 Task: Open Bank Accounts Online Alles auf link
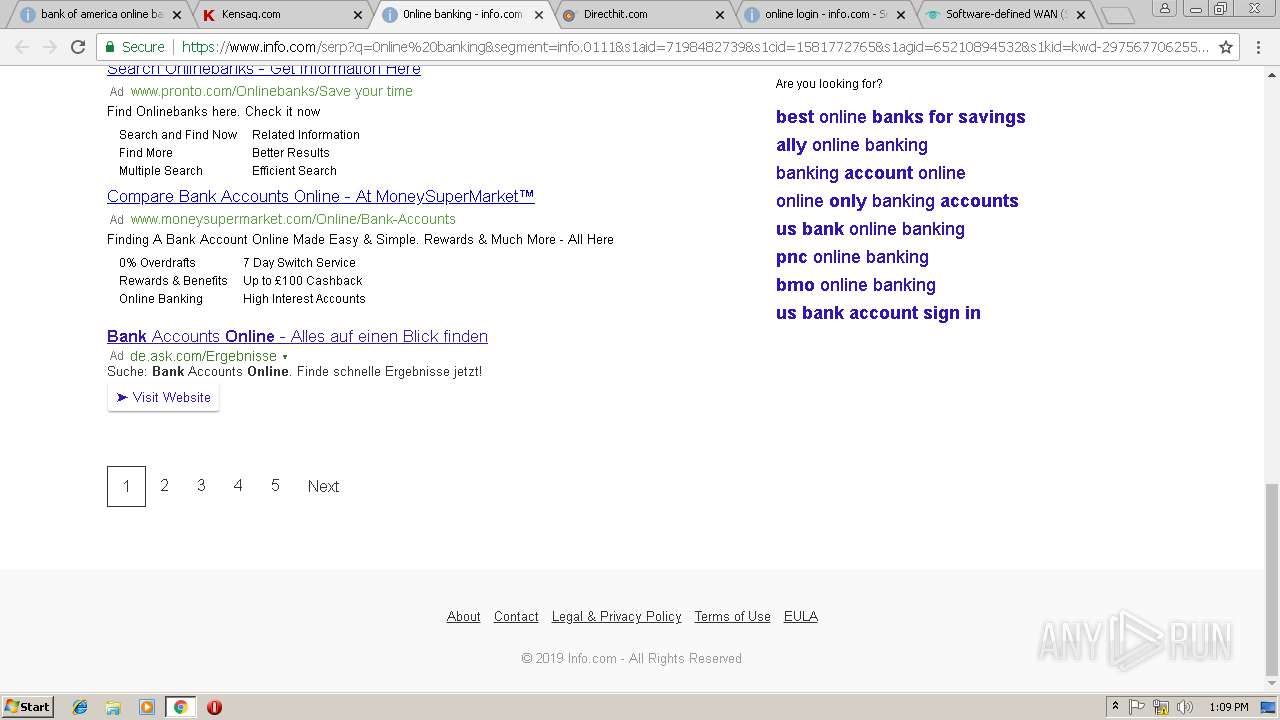click(x=297, y=337)
